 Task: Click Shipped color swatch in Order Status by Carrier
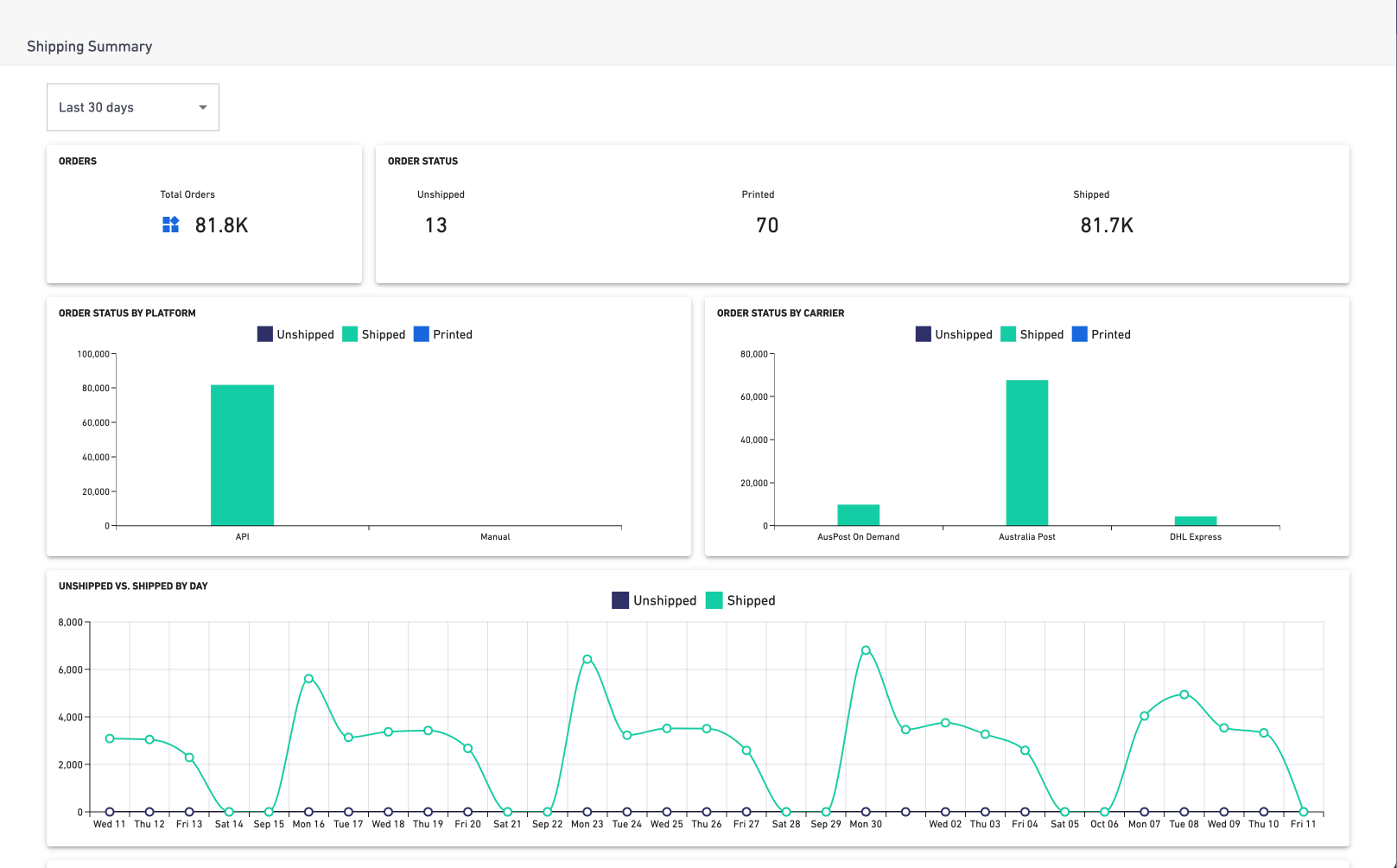(x=1008, y=334)
